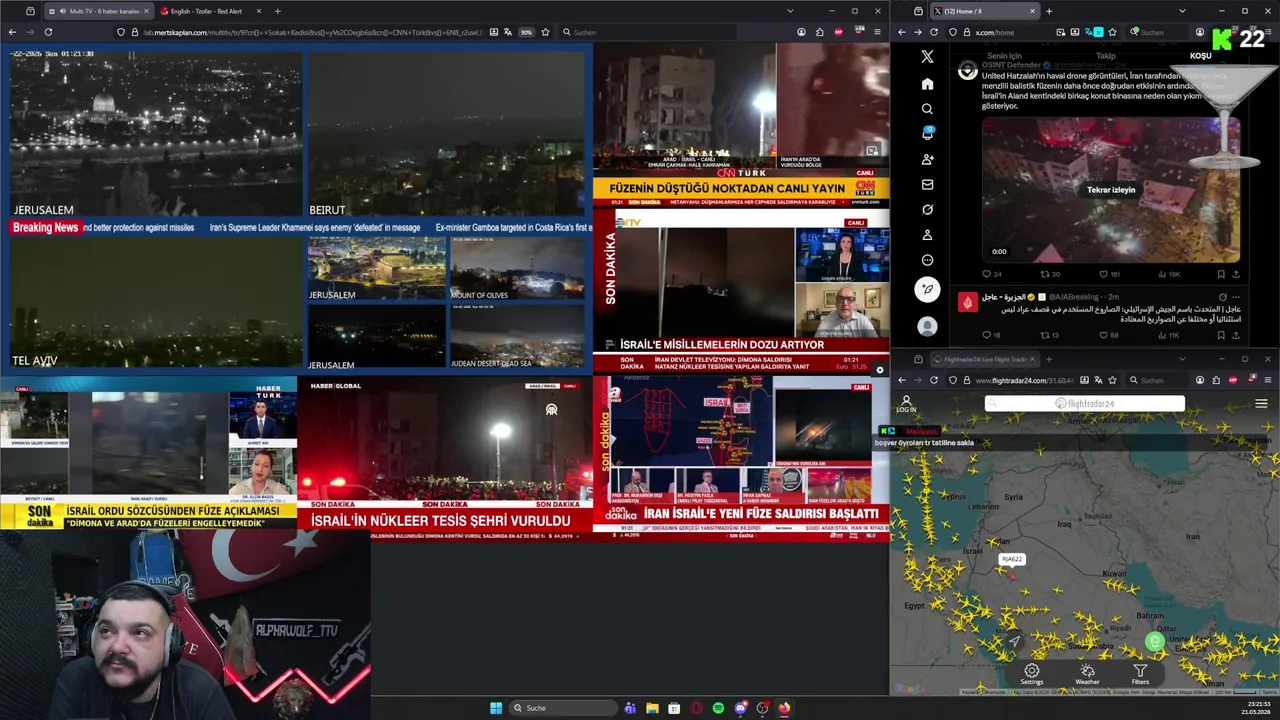
Task: Click Flightradar24 locate-me arrow icon
Action: click(x=1014, y=641)
